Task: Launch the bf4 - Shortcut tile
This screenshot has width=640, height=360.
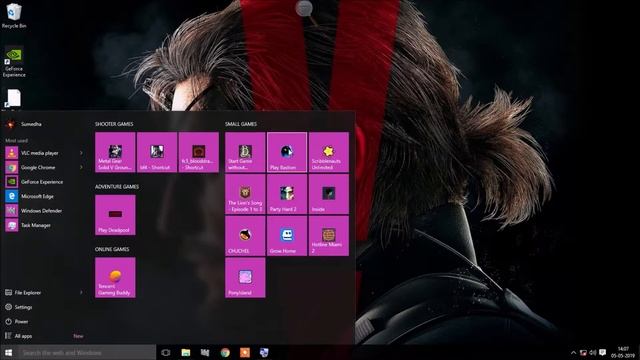Action: (157, 152)
